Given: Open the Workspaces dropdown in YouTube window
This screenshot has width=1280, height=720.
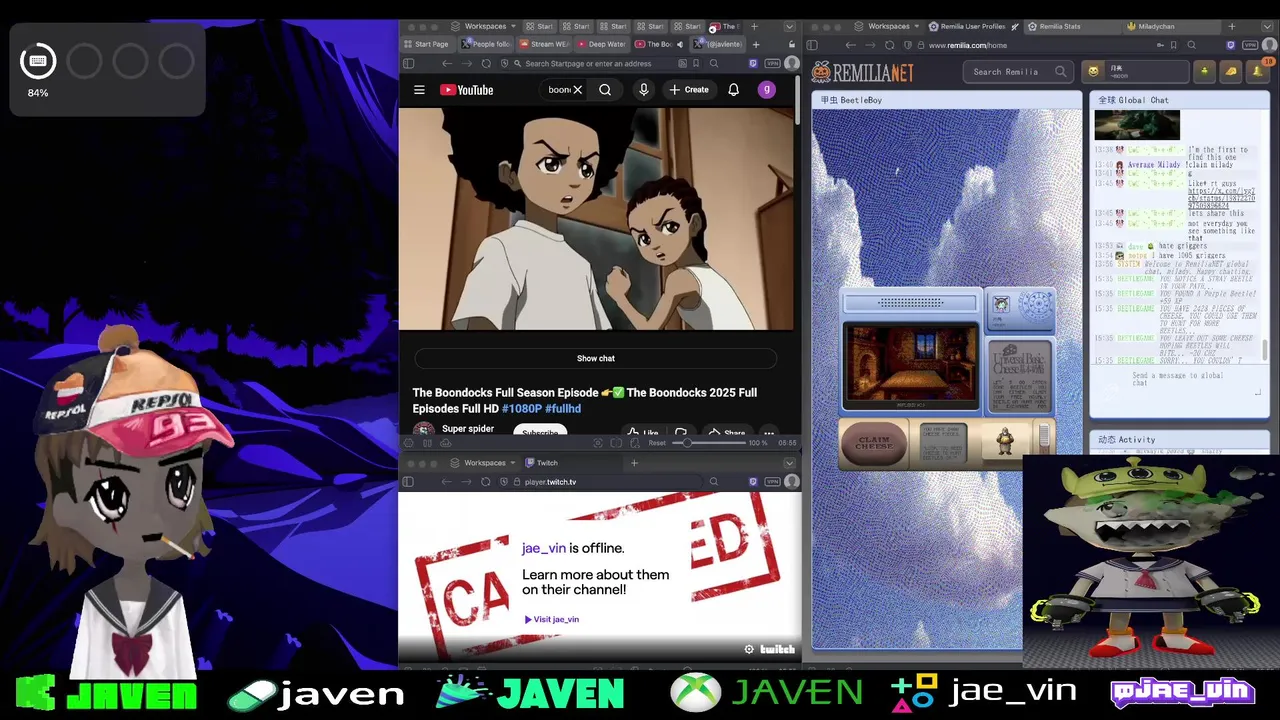Looking at the screenshot, I should pos(483,26).
